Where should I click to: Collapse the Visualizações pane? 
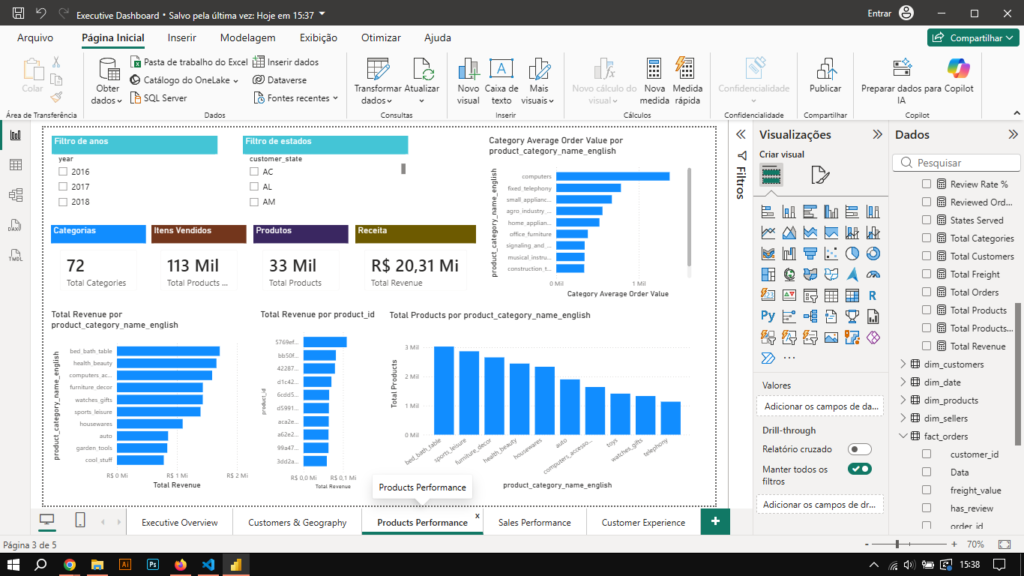pos(877,135)
